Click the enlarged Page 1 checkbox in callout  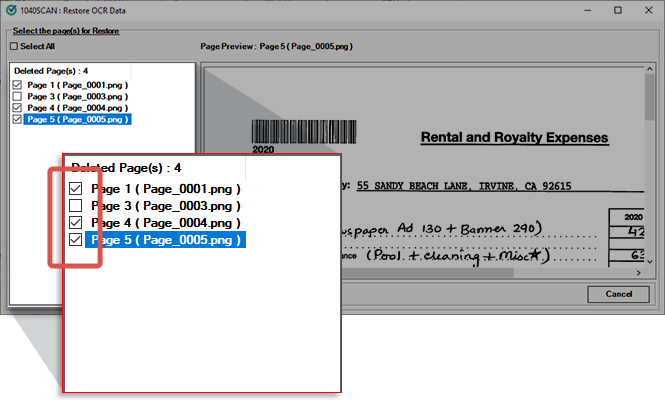coord(76,188)
